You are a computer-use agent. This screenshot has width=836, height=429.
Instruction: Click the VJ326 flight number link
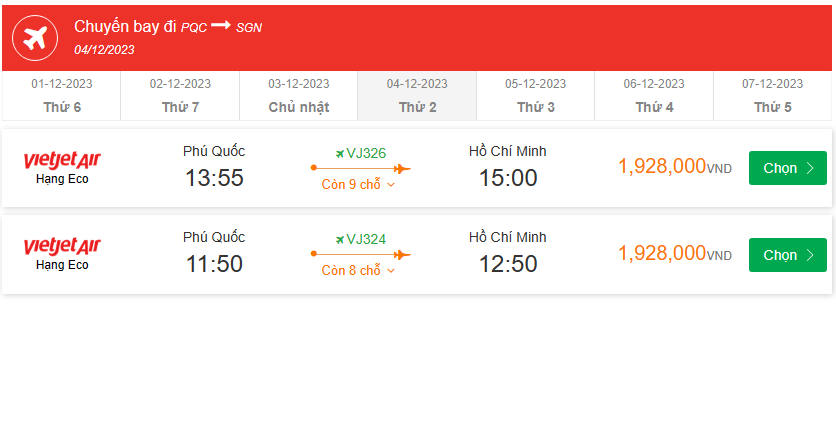(x=366, y=153)
